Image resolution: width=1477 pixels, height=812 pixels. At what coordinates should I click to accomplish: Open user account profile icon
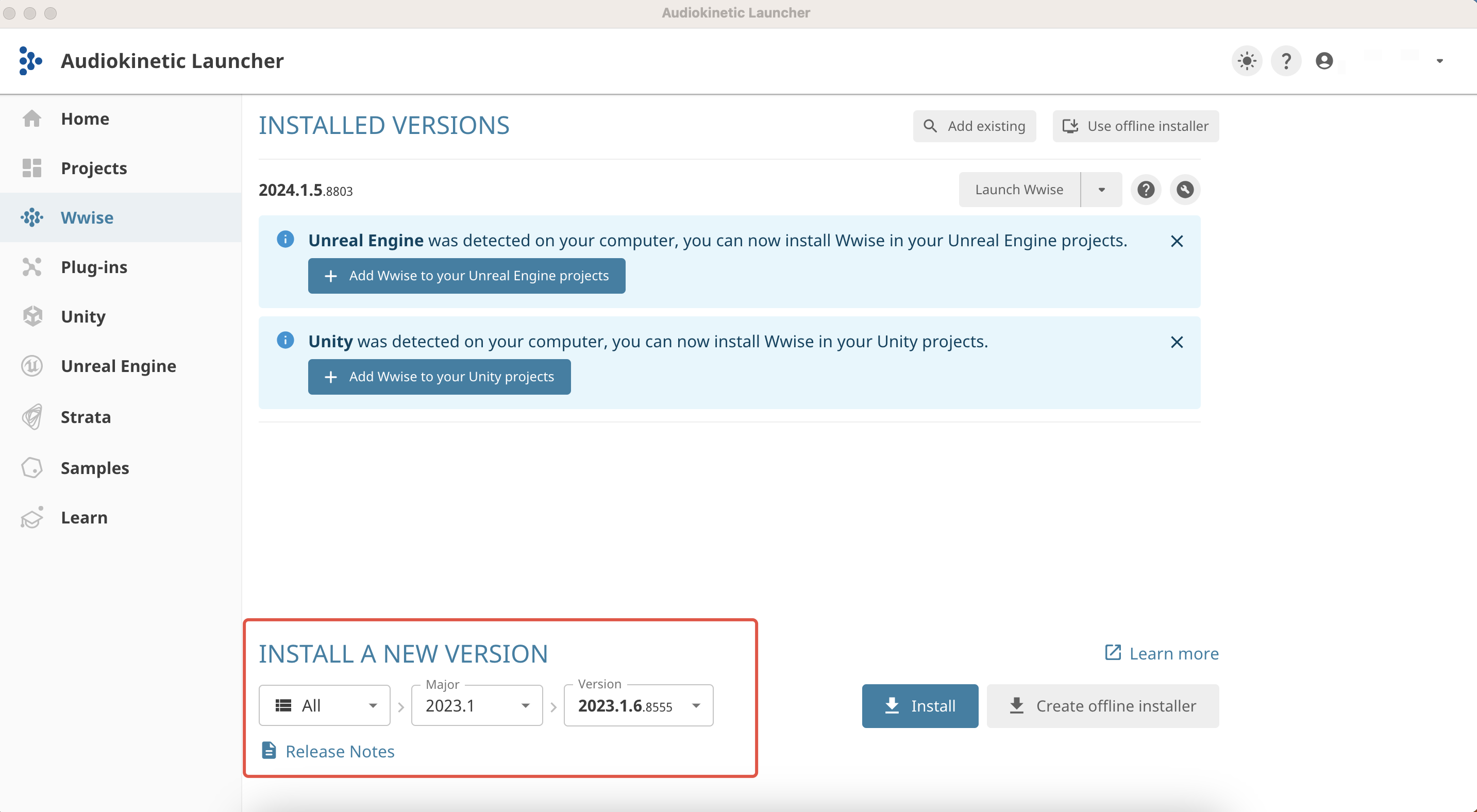(x=1324, y=61)
